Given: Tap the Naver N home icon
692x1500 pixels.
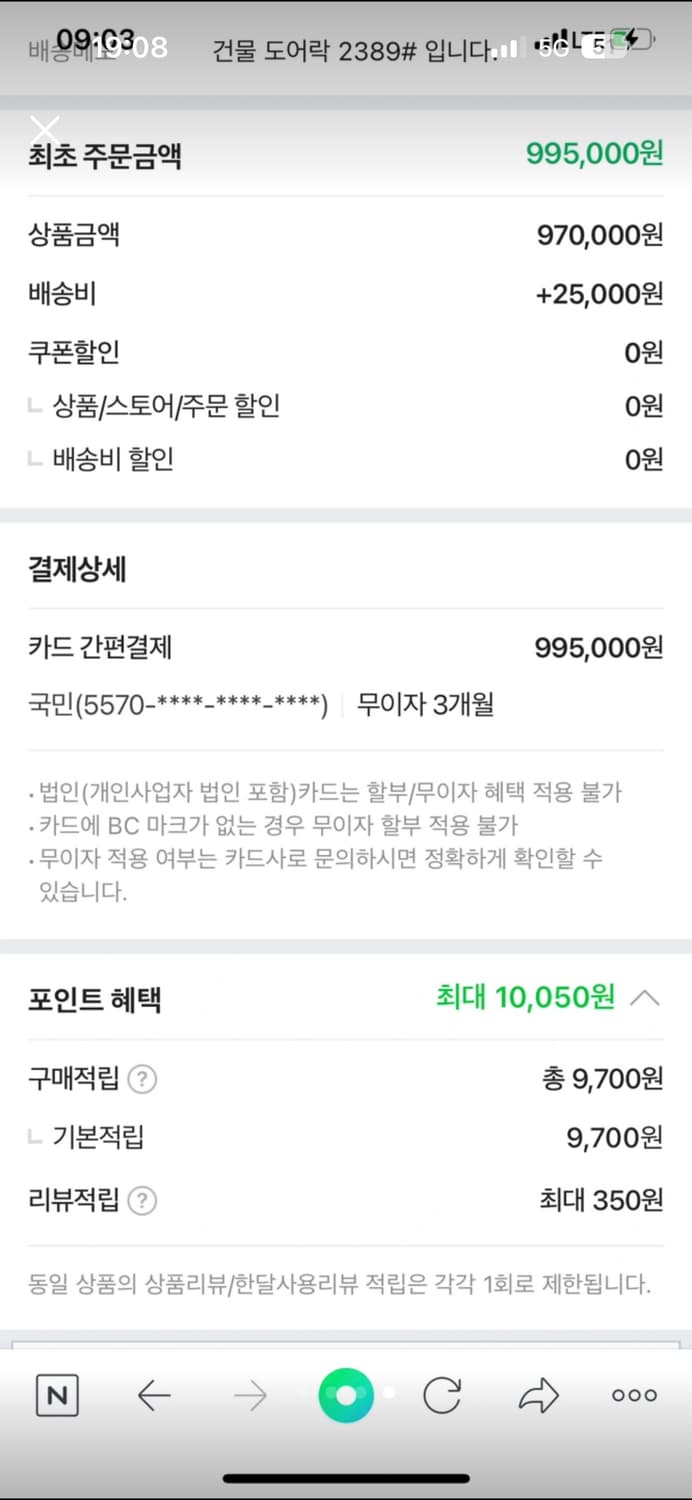Looking at the screenshot, I should click(x=57, y=1395).
